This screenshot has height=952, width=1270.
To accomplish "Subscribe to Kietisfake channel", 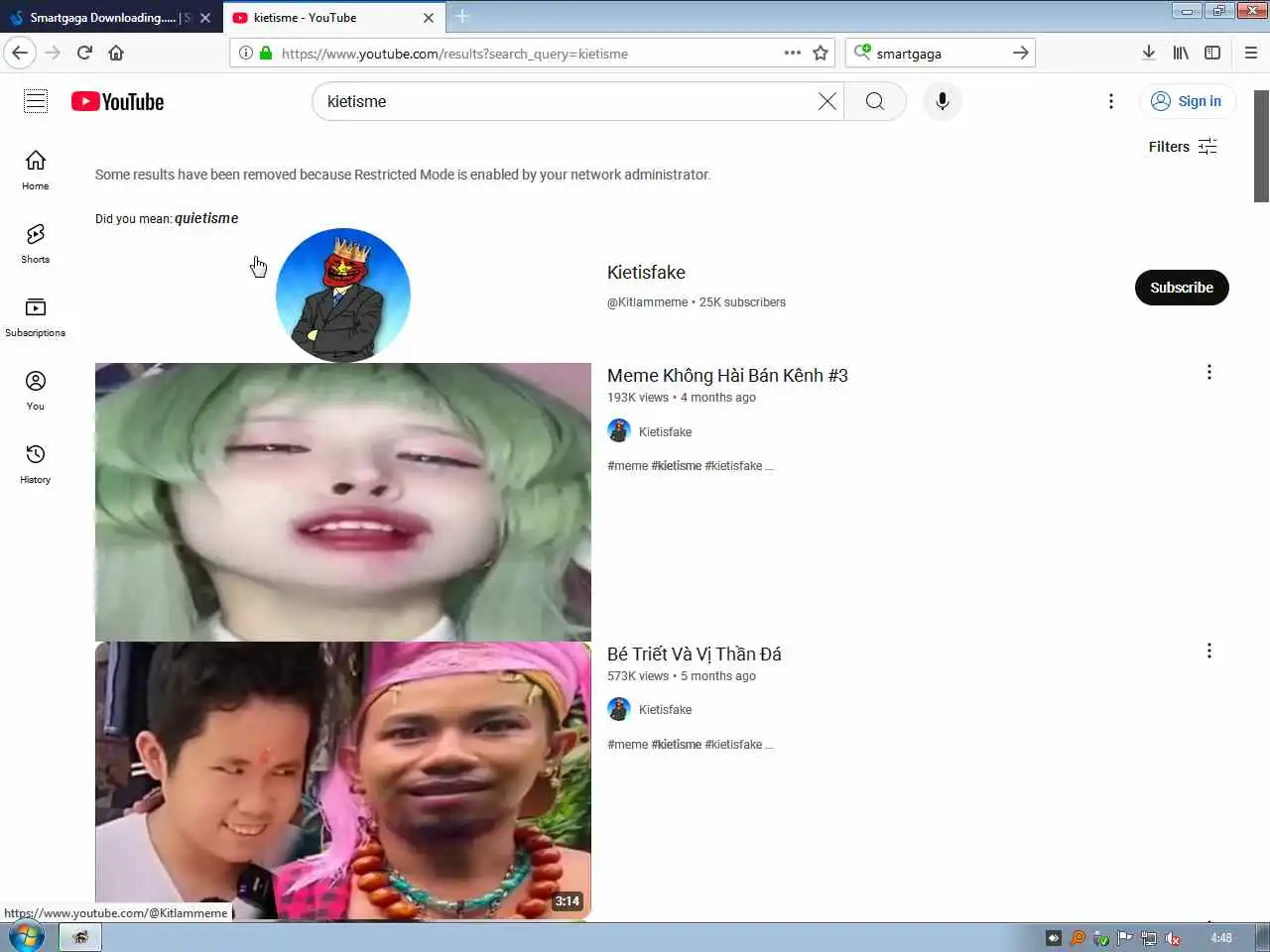I will [x=1182, y=288].
